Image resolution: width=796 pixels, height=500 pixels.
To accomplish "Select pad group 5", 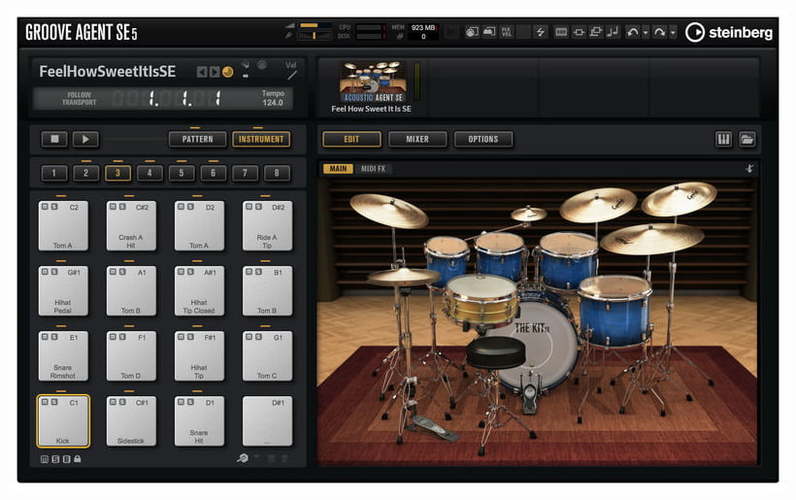I will point(181,173).
